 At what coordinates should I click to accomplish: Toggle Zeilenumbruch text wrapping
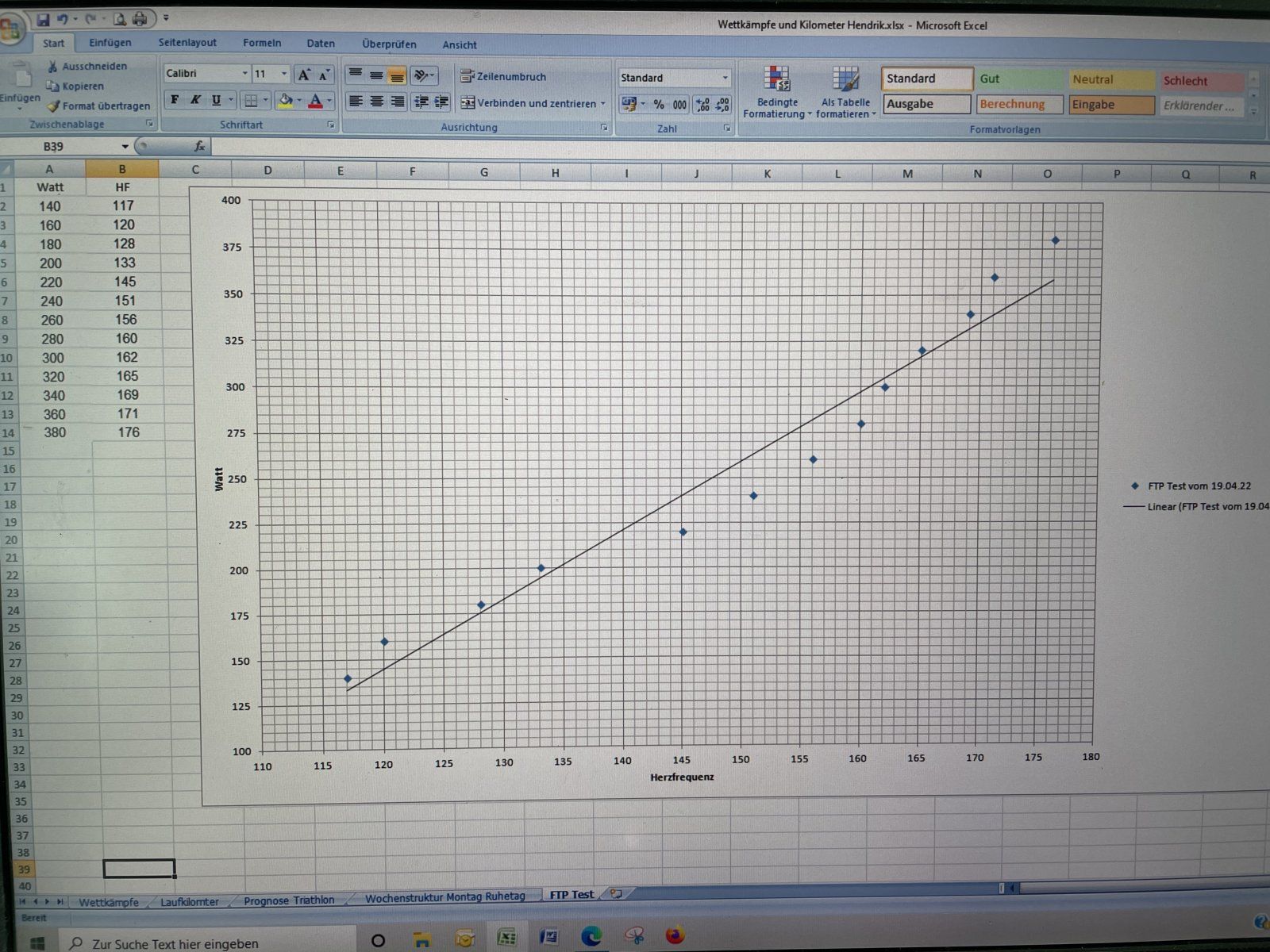click(503, 77)
